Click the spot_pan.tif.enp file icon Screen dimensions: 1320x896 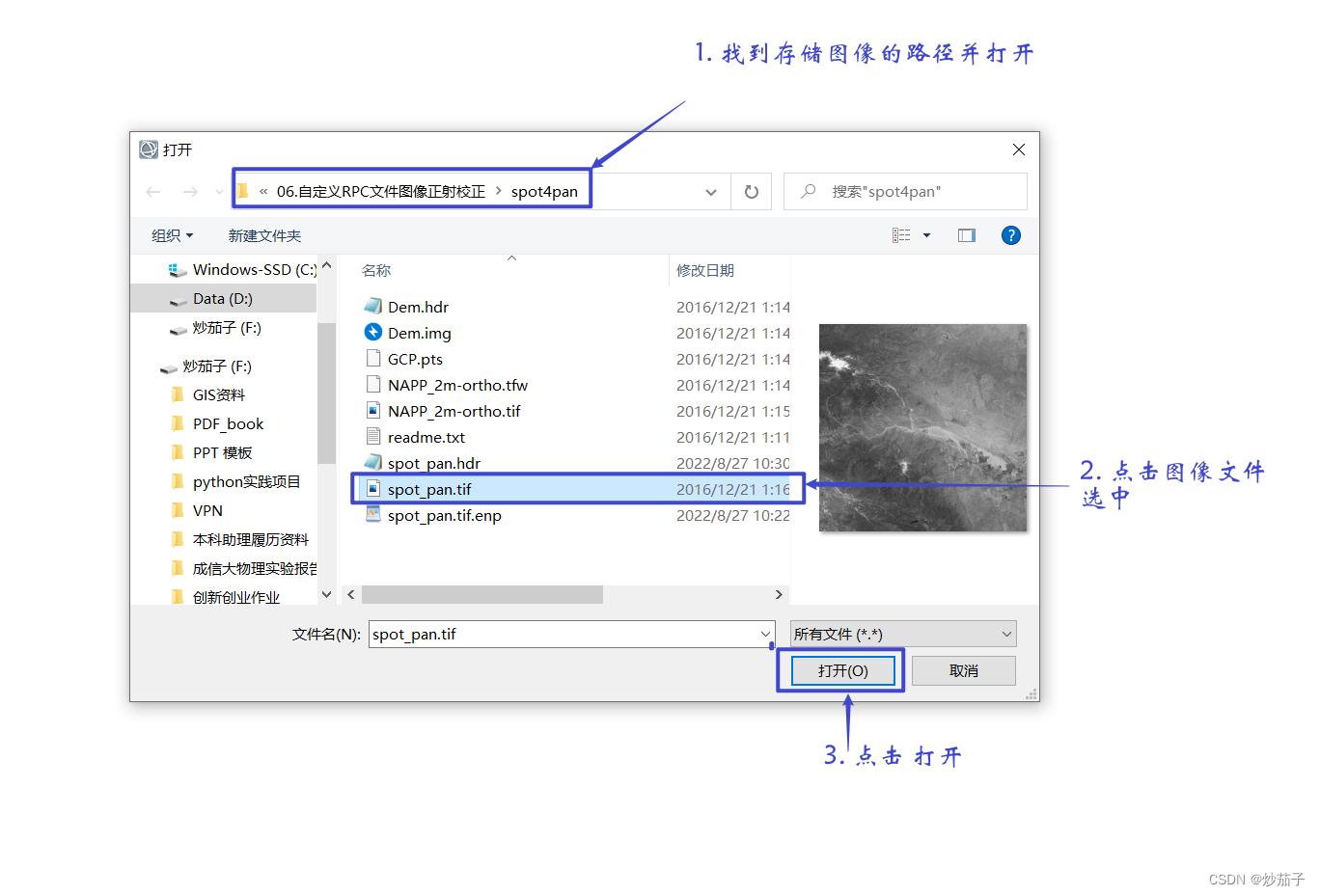373,514
